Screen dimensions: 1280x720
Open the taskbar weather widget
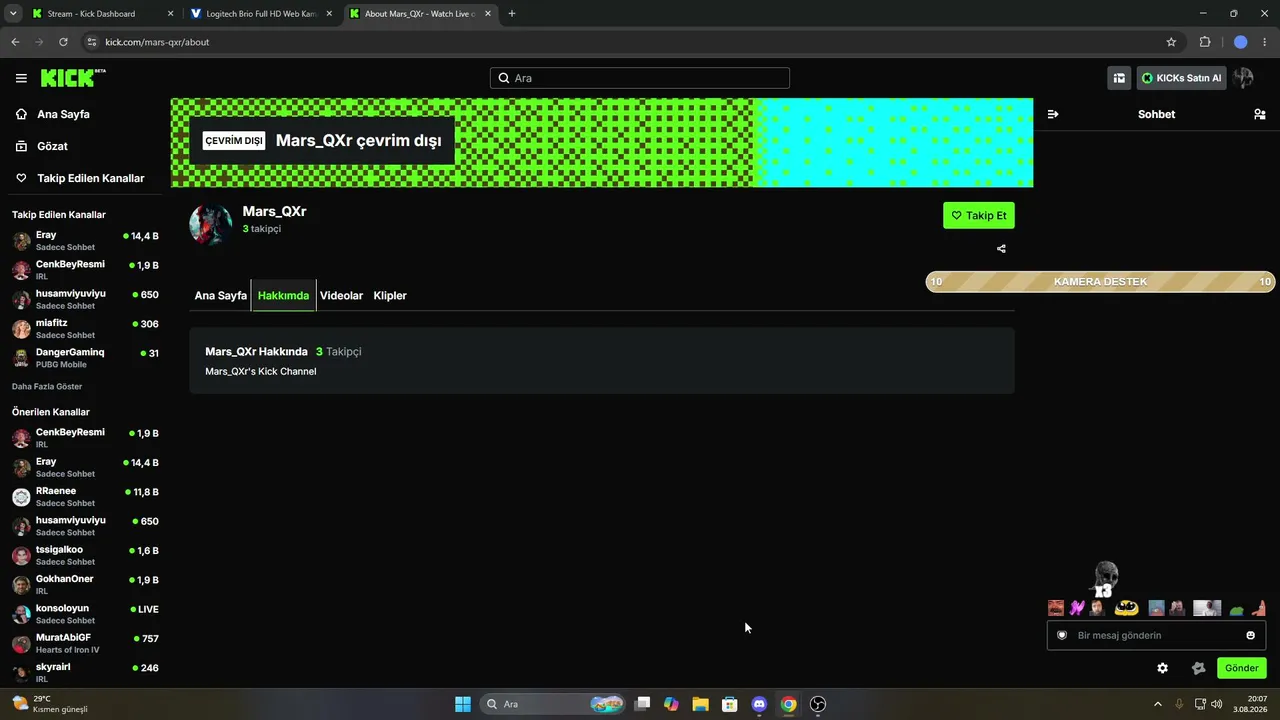pos(50,704)
